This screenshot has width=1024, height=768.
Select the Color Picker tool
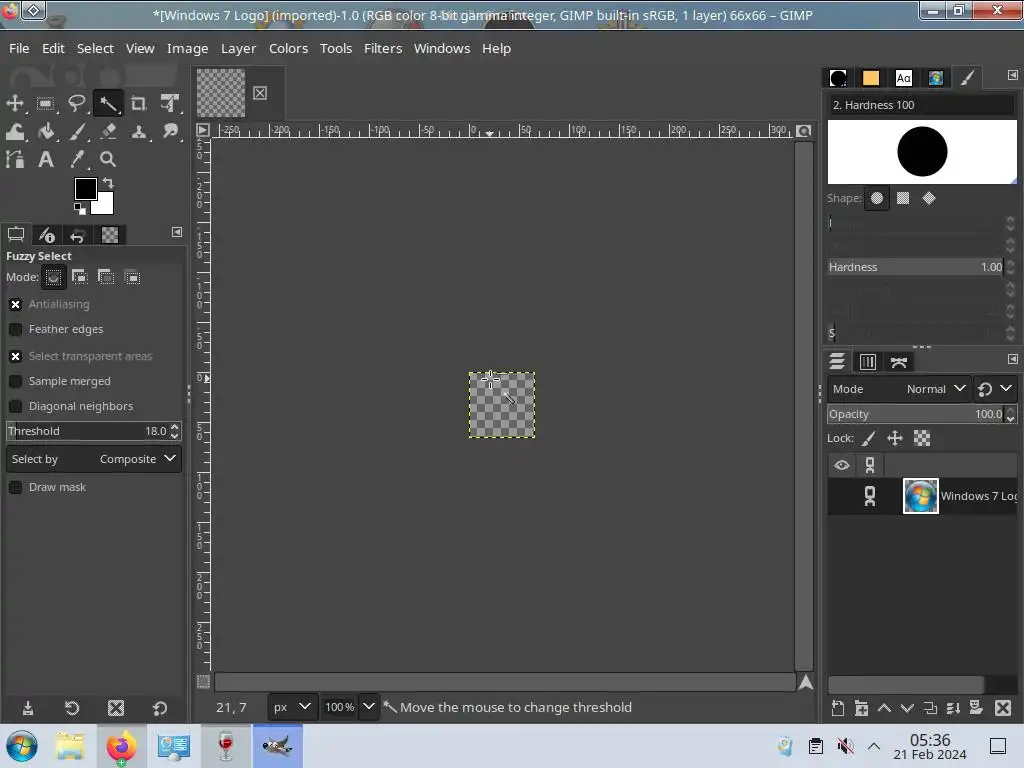coord(77,159)
